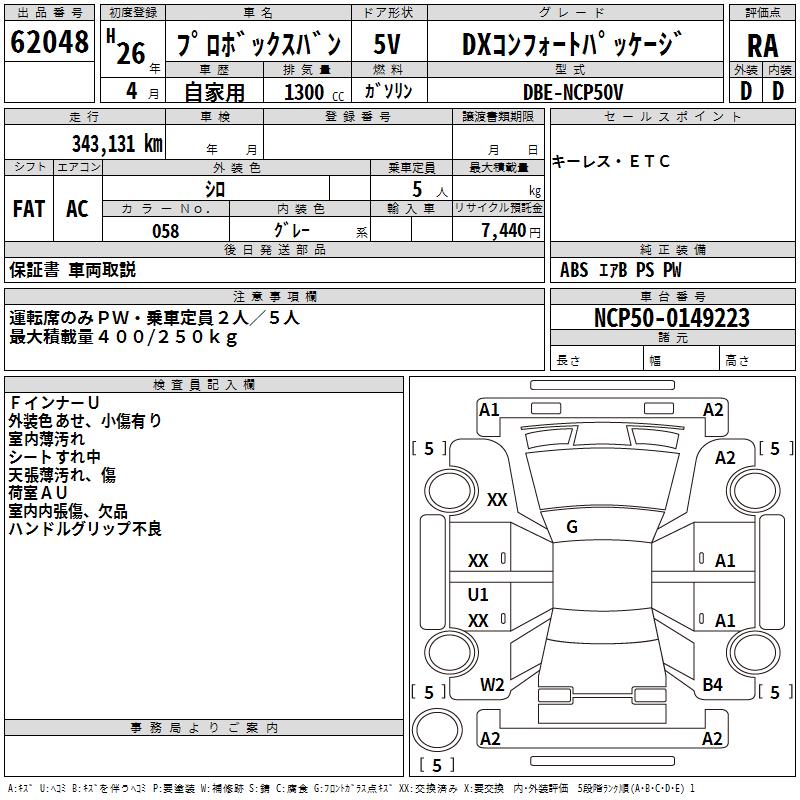Click the lot number 62048

(x=49, y=42)
